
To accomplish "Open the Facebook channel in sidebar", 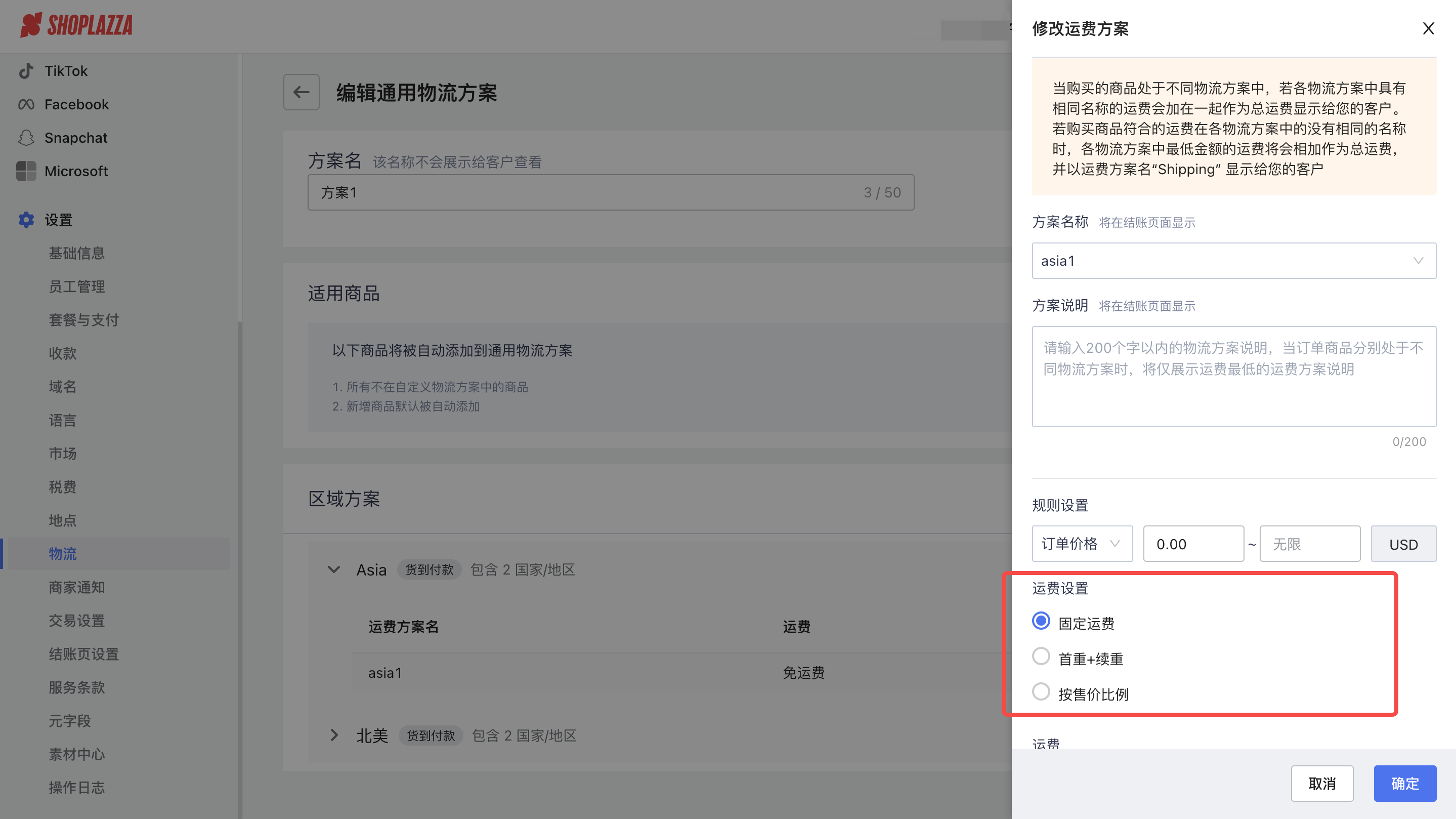I will tap(77, 104).
